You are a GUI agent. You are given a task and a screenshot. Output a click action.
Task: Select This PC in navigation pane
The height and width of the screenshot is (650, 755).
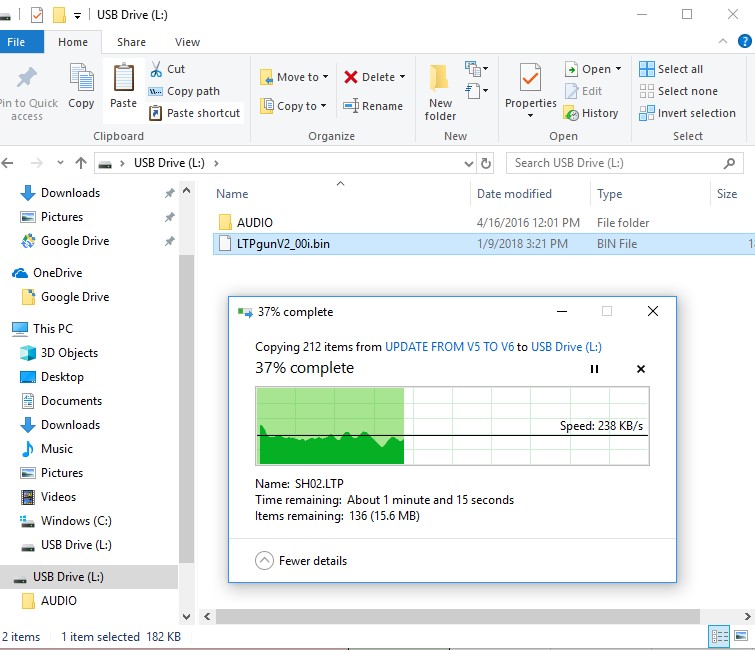coord(52,328)
